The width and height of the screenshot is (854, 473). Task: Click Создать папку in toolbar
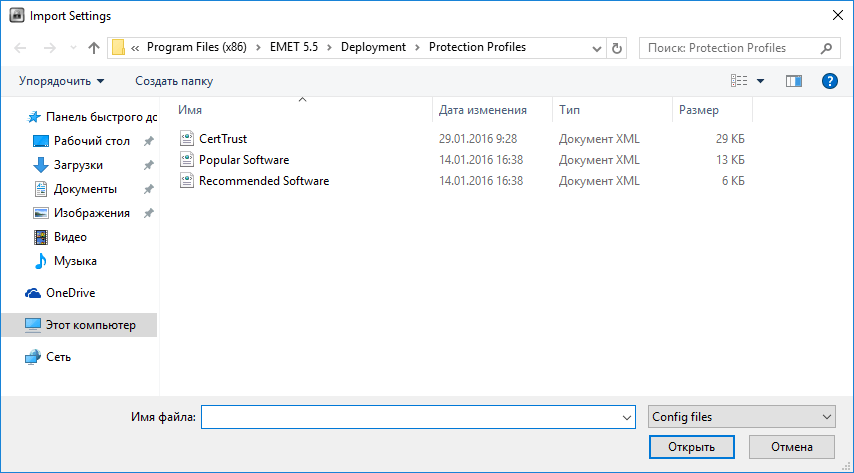(x=174, y=81)
